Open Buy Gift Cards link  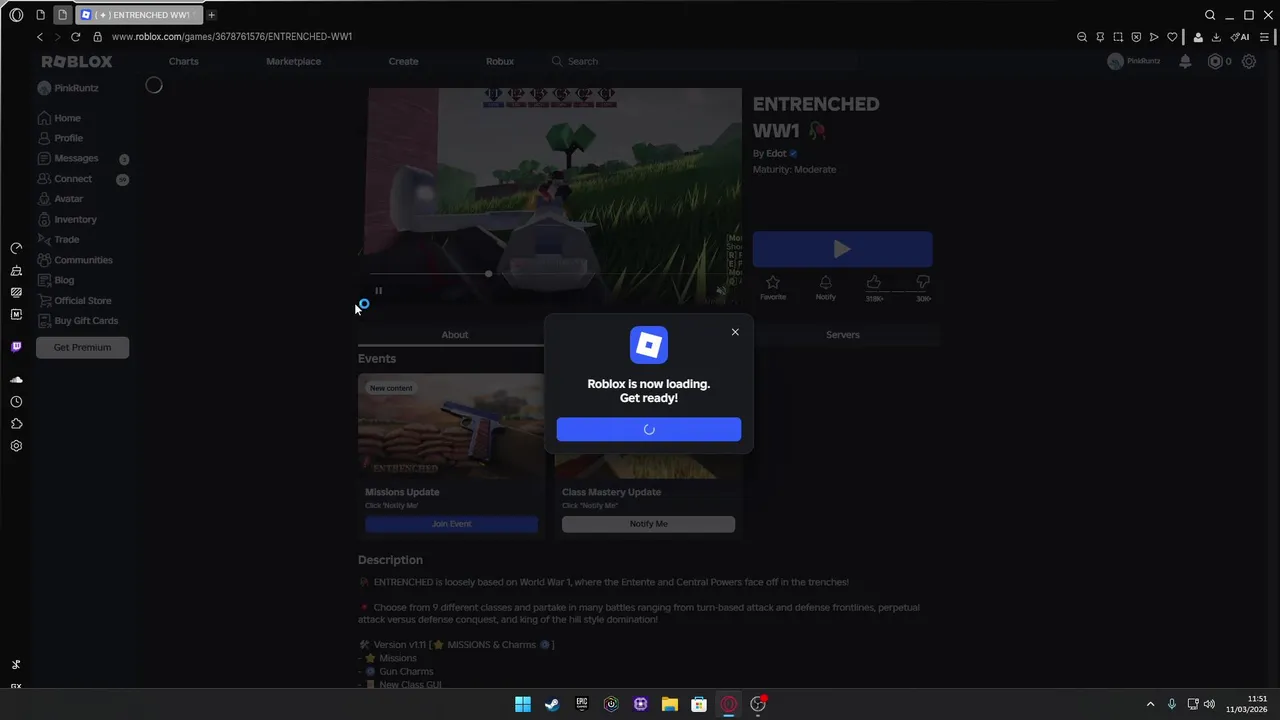[x=77, y=321]
